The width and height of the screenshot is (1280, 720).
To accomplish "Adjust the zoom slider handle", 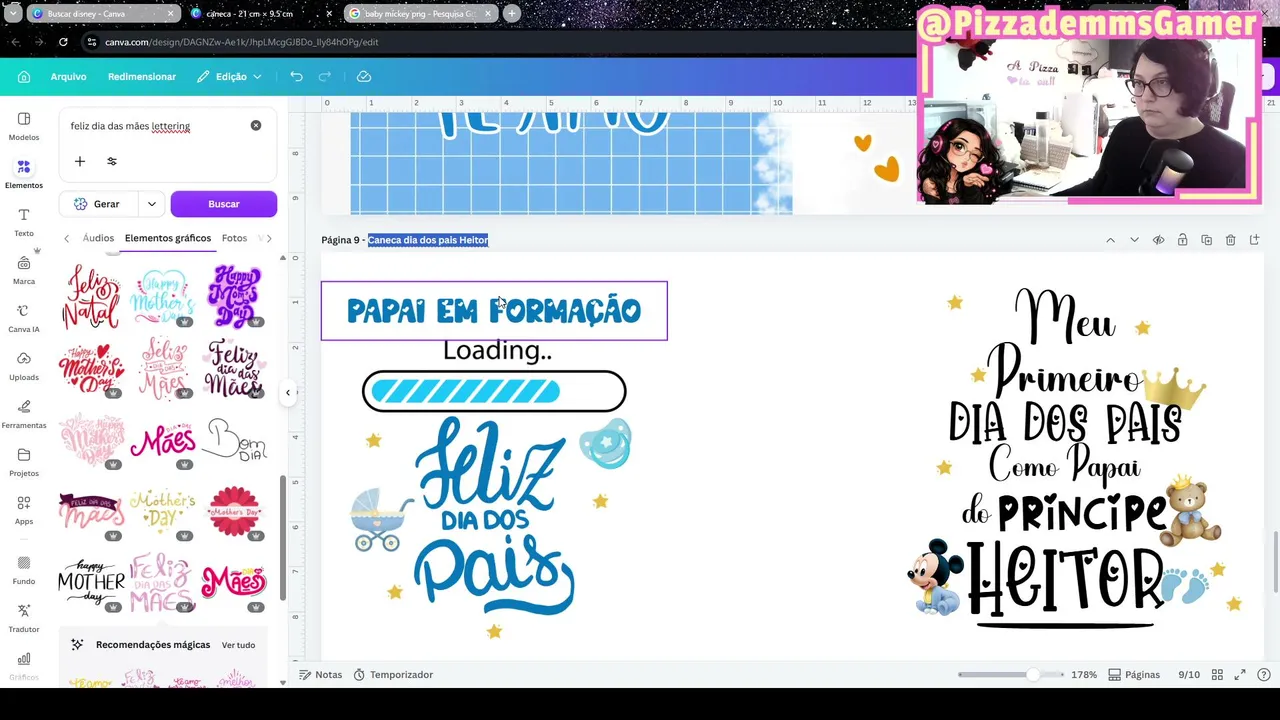I will 1032,675.
